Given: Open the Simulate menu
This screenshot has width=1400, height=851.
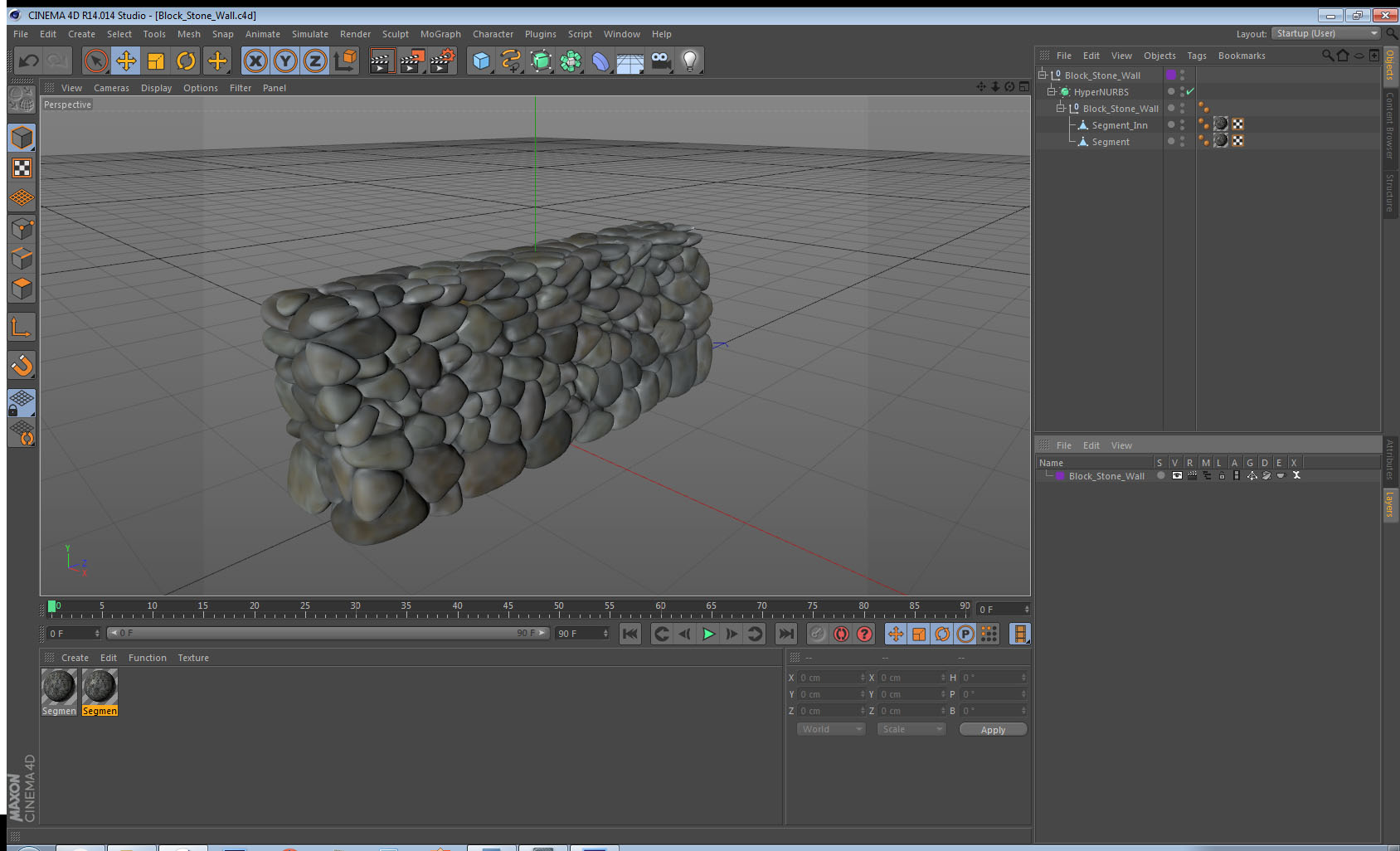Looking at the screenshot, I should (x=310, y=34).
